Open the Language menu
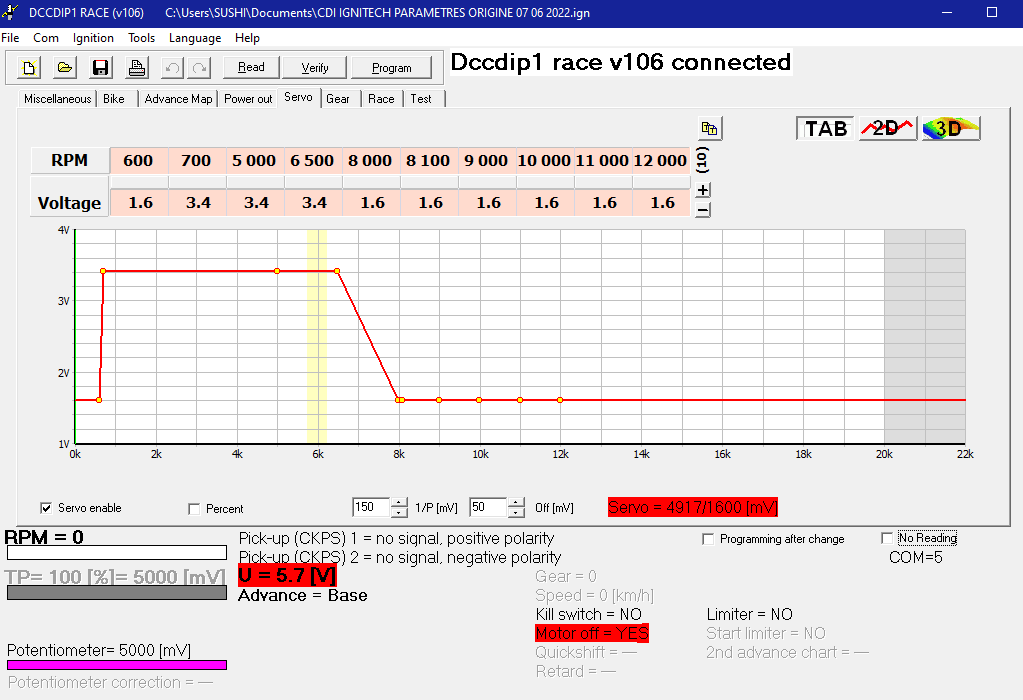Image resolution: width=1023 pixels, height=700 pixels. [194, 38]
